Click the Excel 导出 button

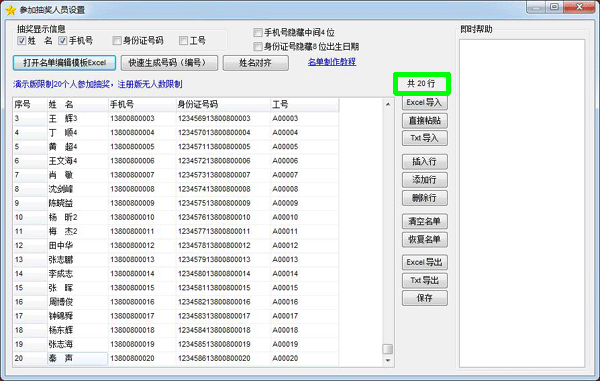(x=424, y=262)
